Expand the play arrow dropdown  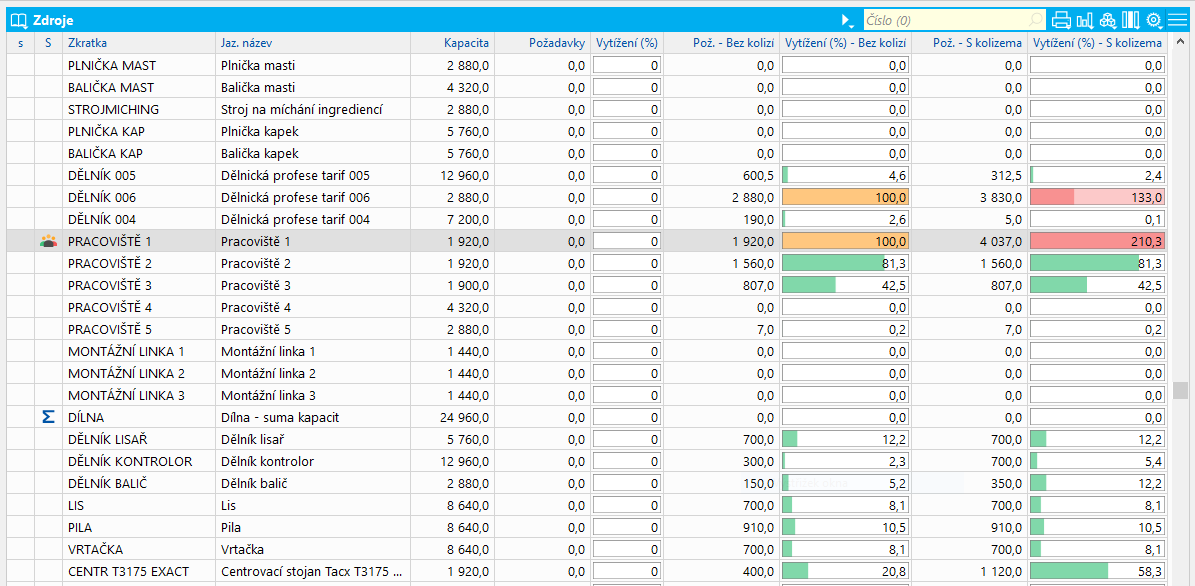[848, 20]
